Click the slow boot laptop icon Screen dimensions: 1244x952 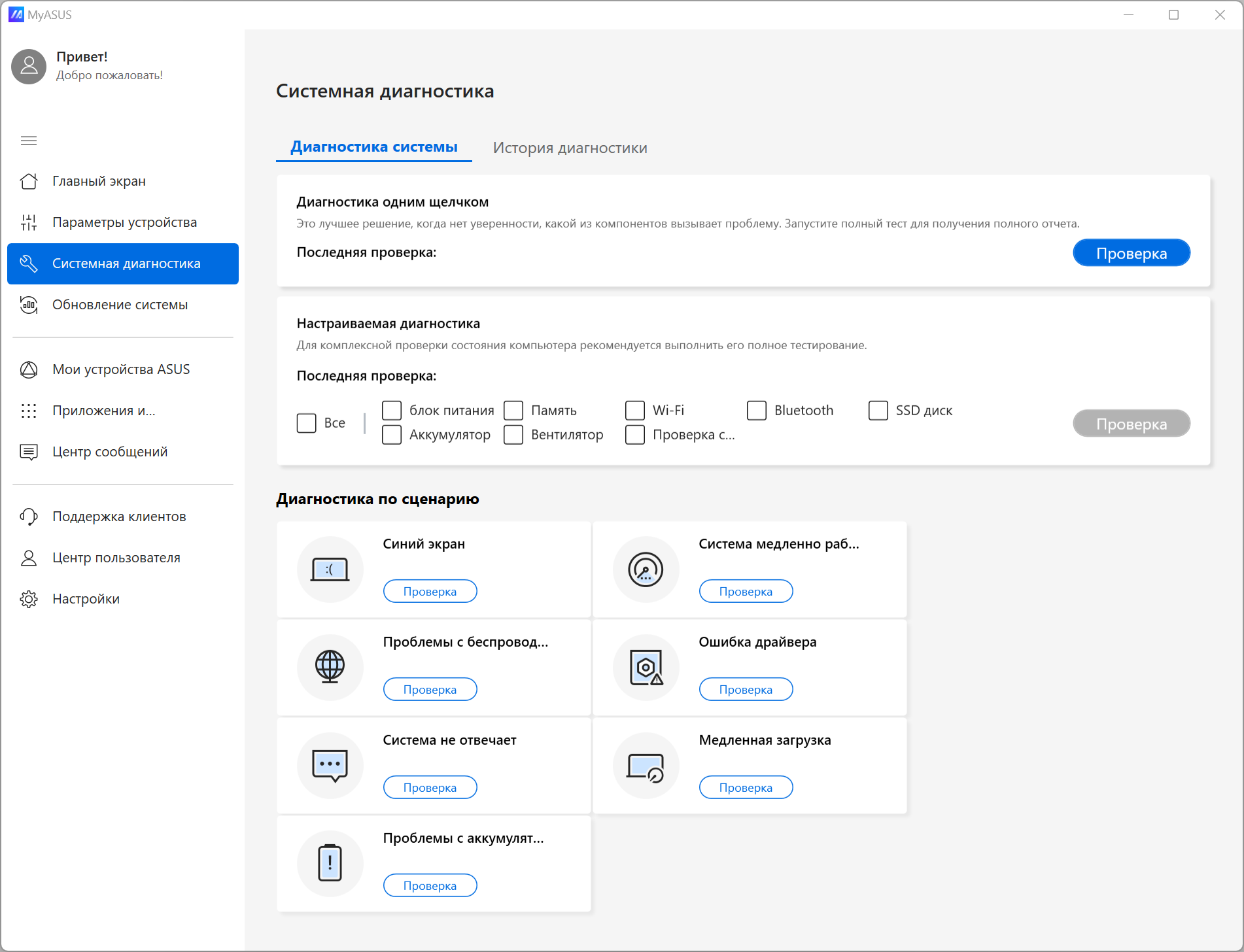(646, 766)
